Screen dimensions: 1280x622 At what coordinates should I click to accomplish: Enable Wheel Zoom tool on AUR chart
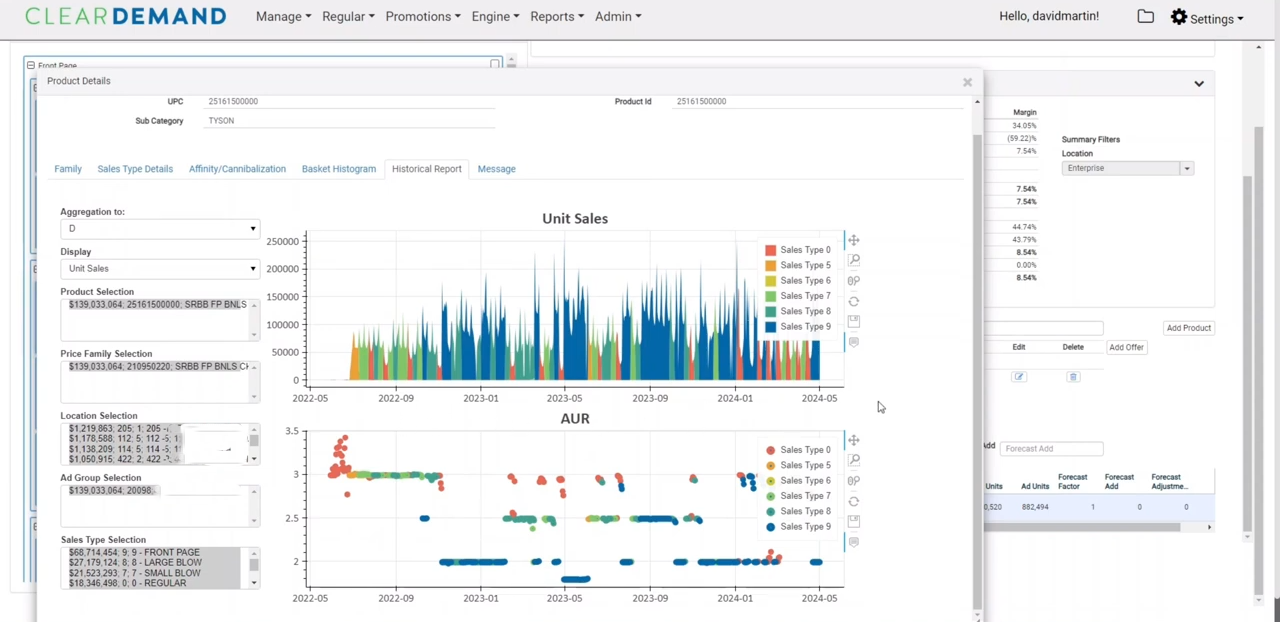(x=853, y=481)
